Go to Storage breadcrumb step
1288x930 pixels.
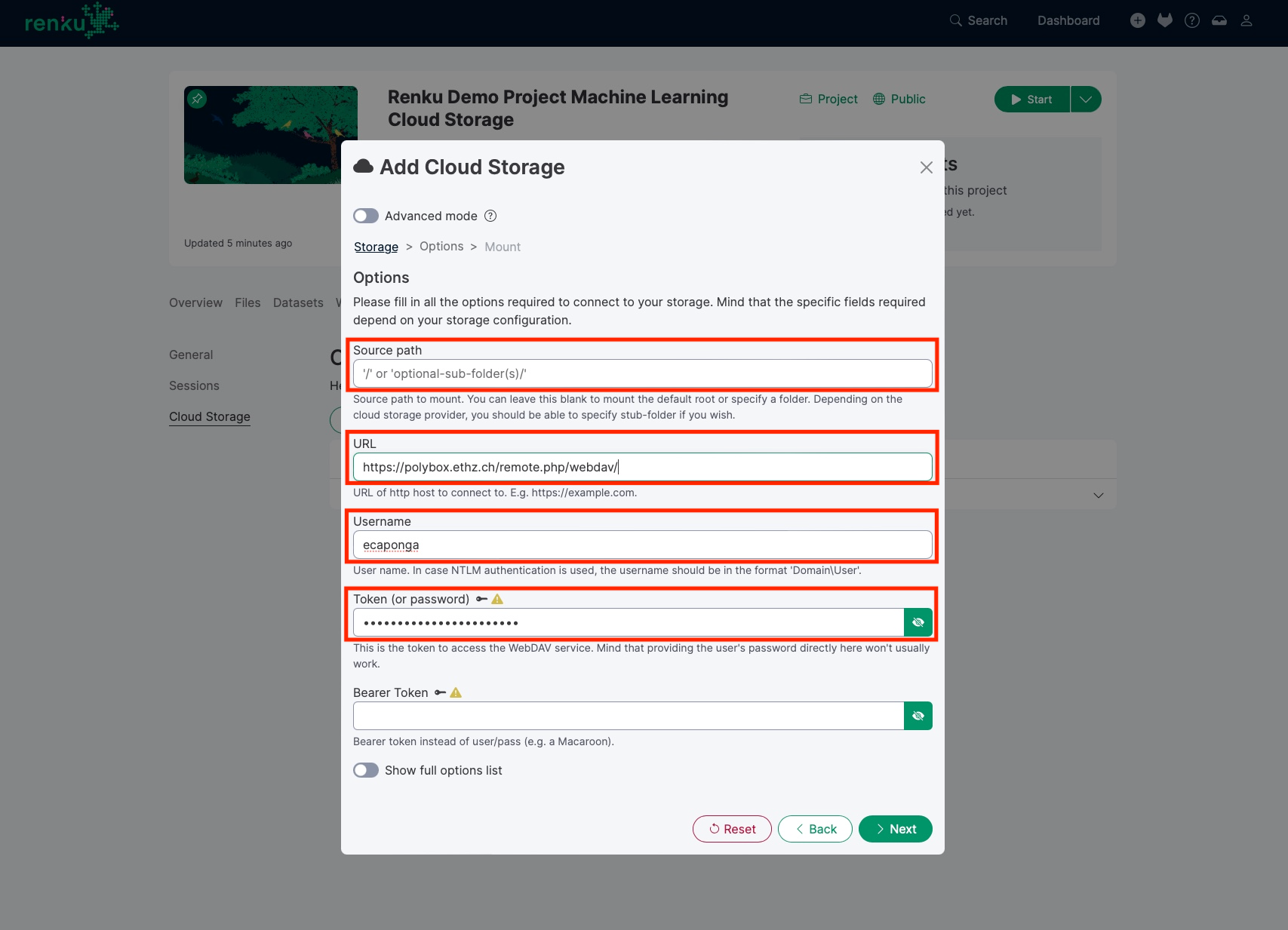pos(376,247)
